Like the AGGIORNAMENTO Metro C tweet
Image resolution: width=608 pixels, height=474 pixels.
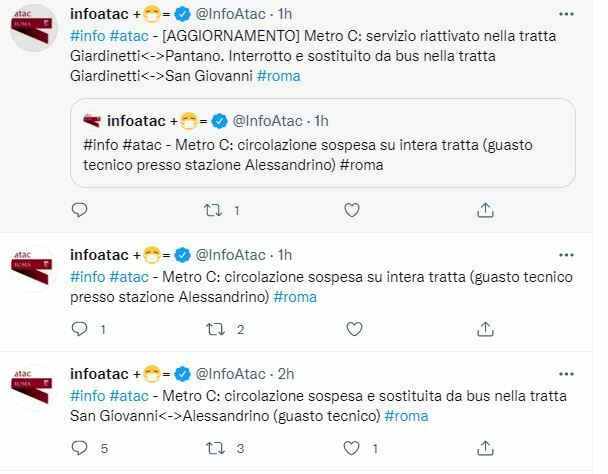[x=349, y=210]
